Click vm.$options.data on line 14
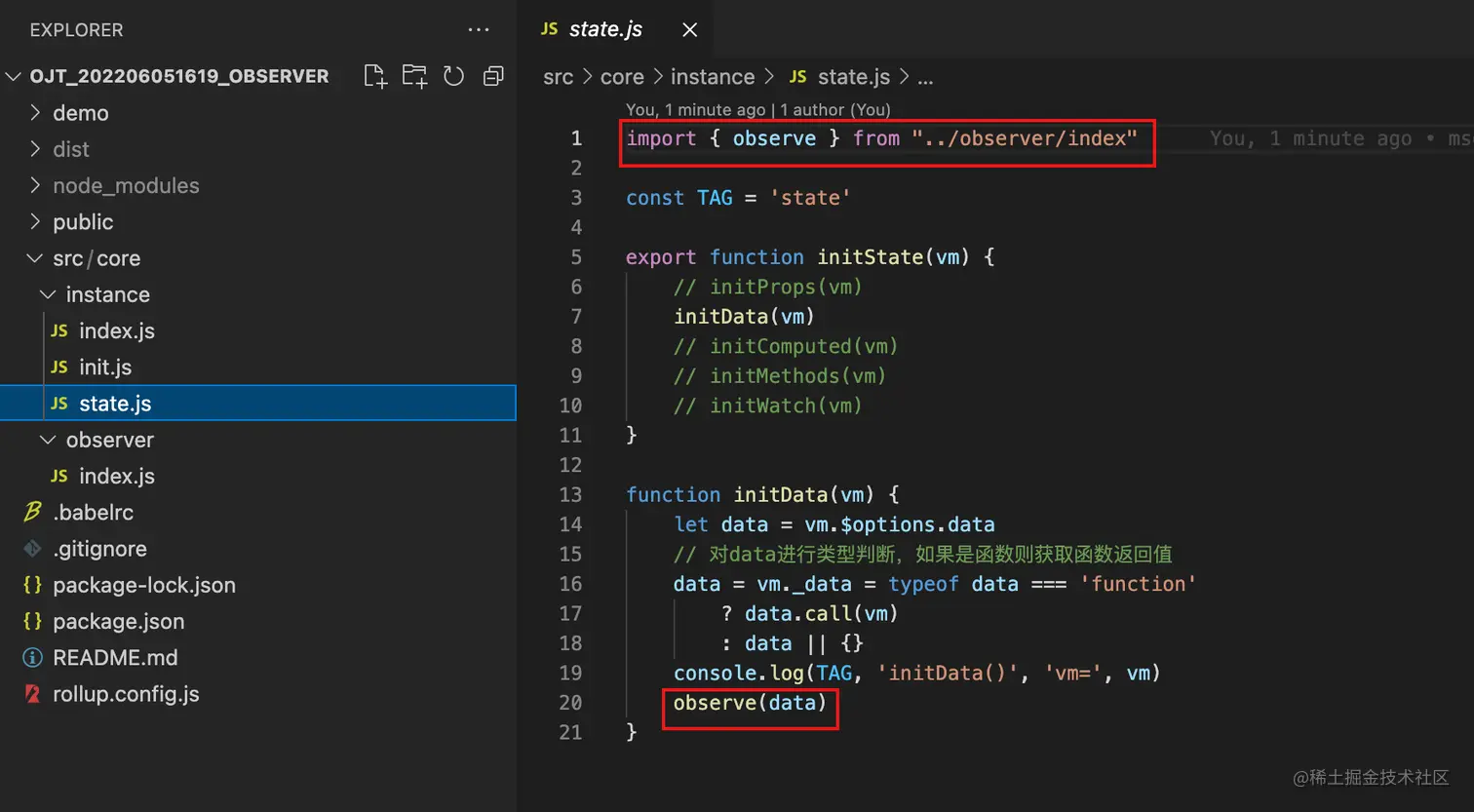This screenshot has height=812, width=1474. click(900, 524)
